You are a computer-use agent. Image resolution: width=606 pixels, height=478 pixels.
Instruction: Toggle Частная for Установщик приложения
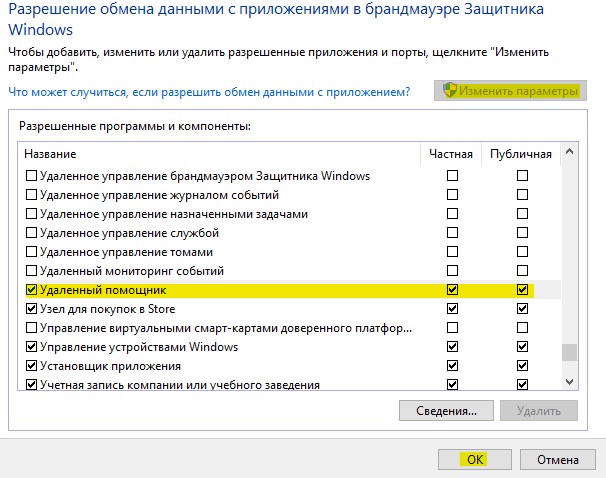[452, 366]
